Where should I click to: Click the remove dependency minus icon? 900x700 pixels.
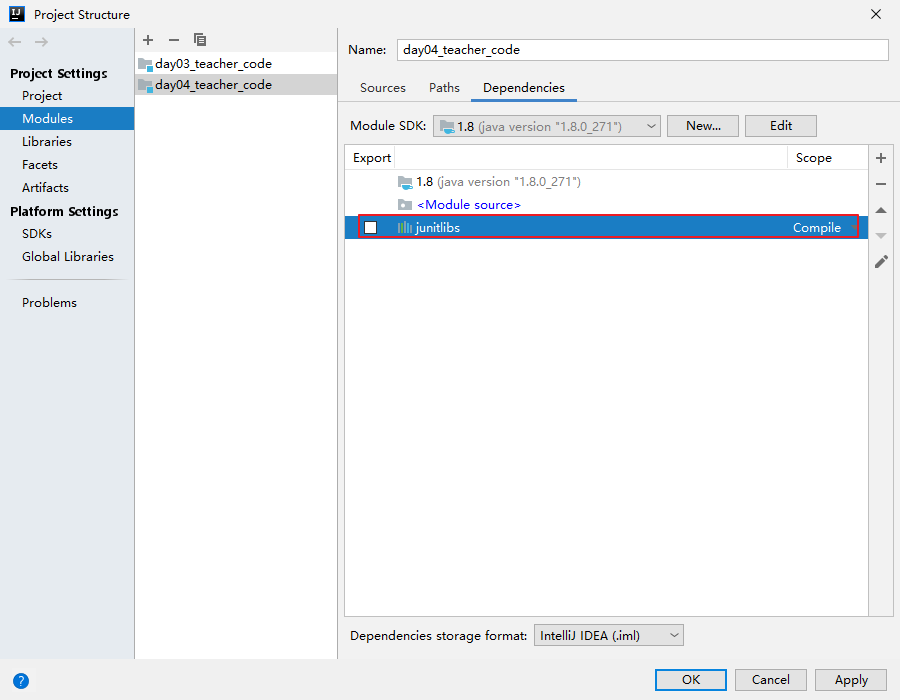click(881, 184)
